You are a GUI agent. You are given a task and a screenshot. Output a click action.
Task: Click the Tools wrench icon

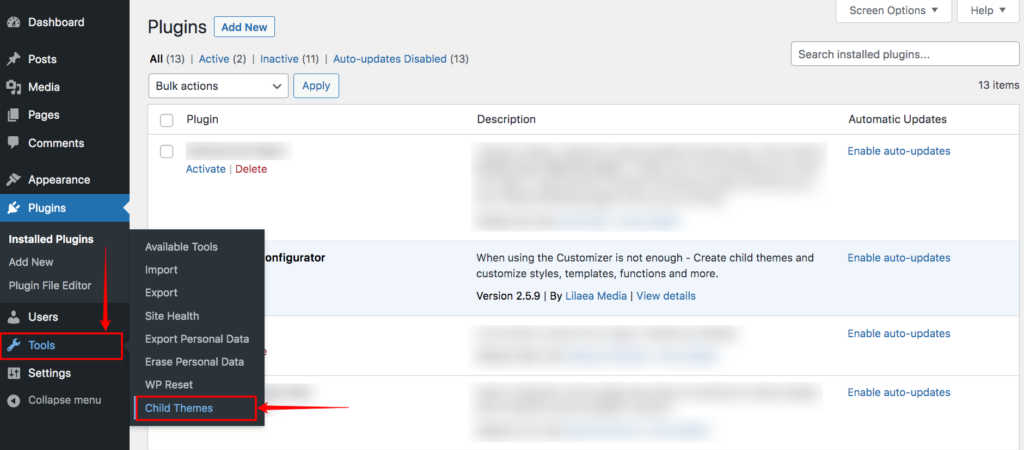[x=14, y=346]
